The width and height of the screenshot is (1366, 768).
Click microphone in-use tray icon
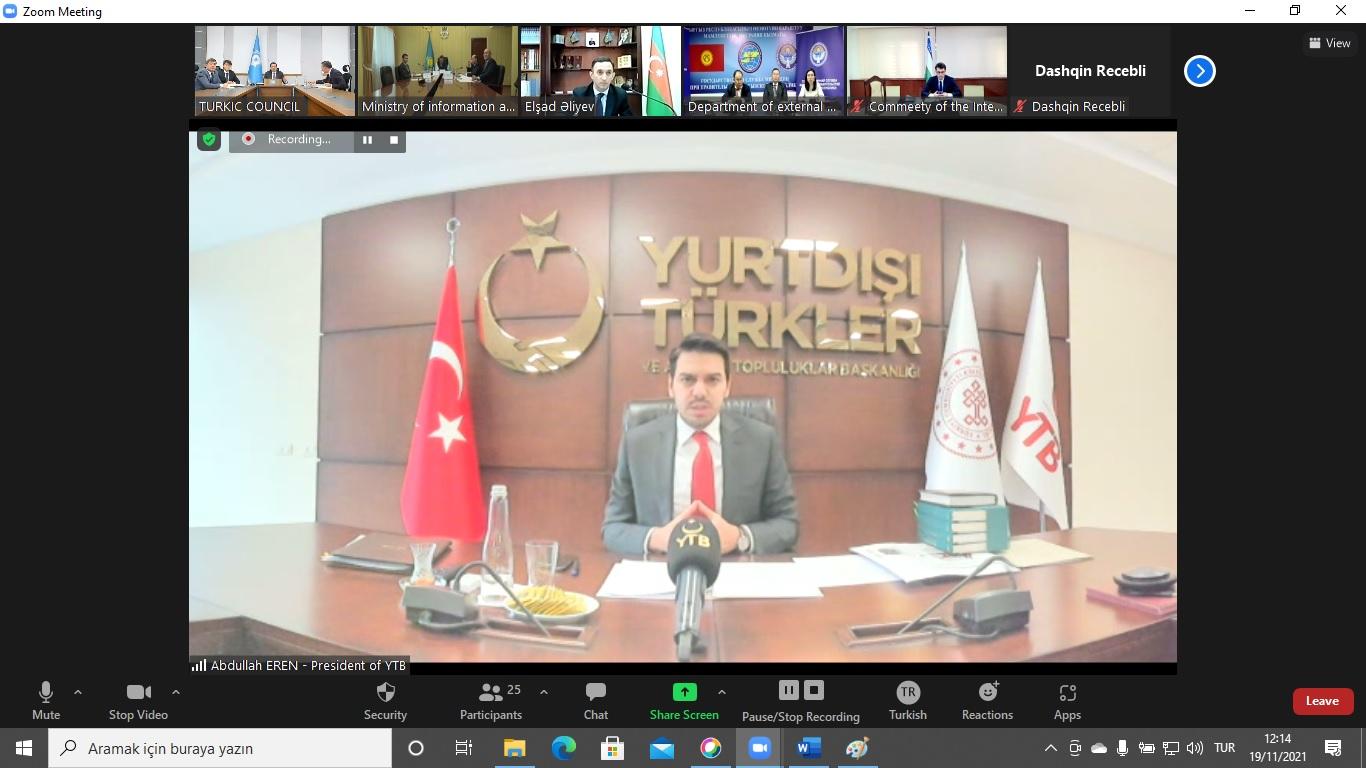click(x=1123, y=748)
